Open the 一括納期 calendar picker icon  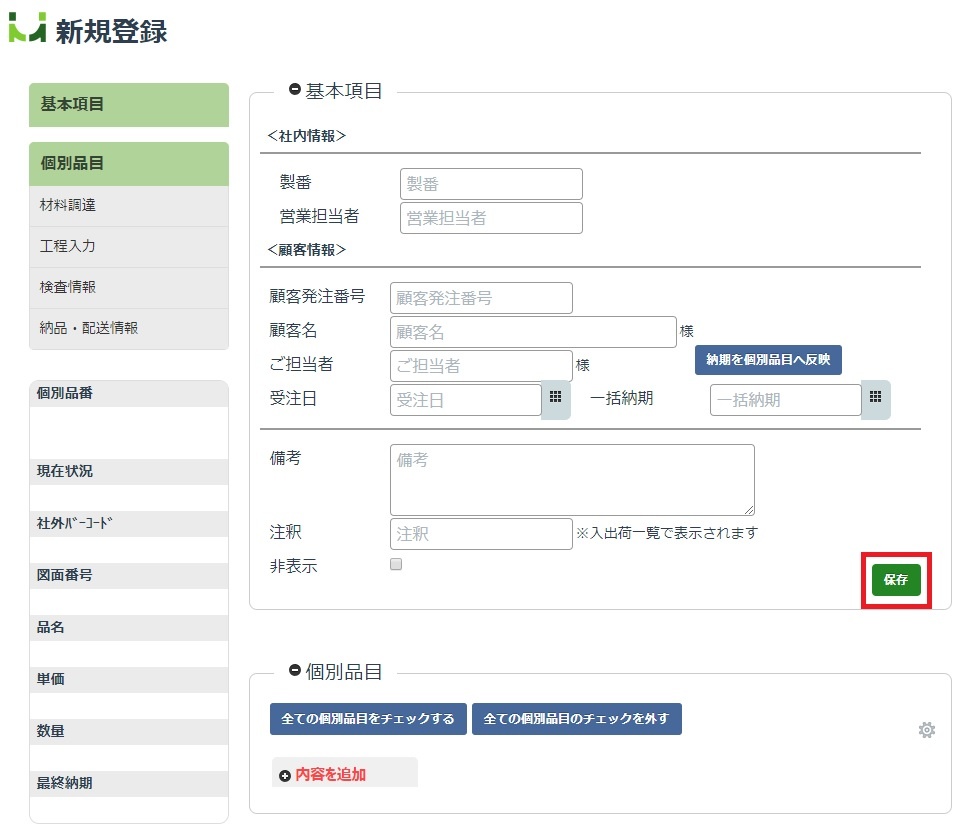[875, 399]
